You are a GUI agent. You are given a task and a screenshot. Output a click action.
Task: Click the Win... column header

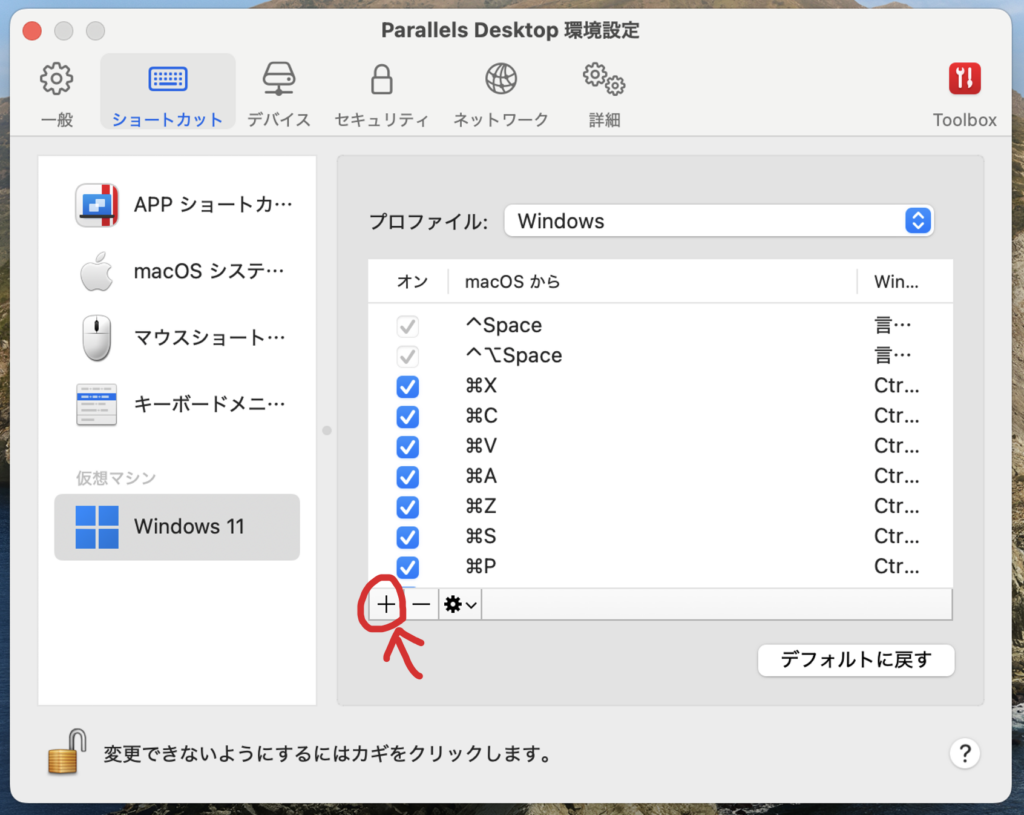896,282
